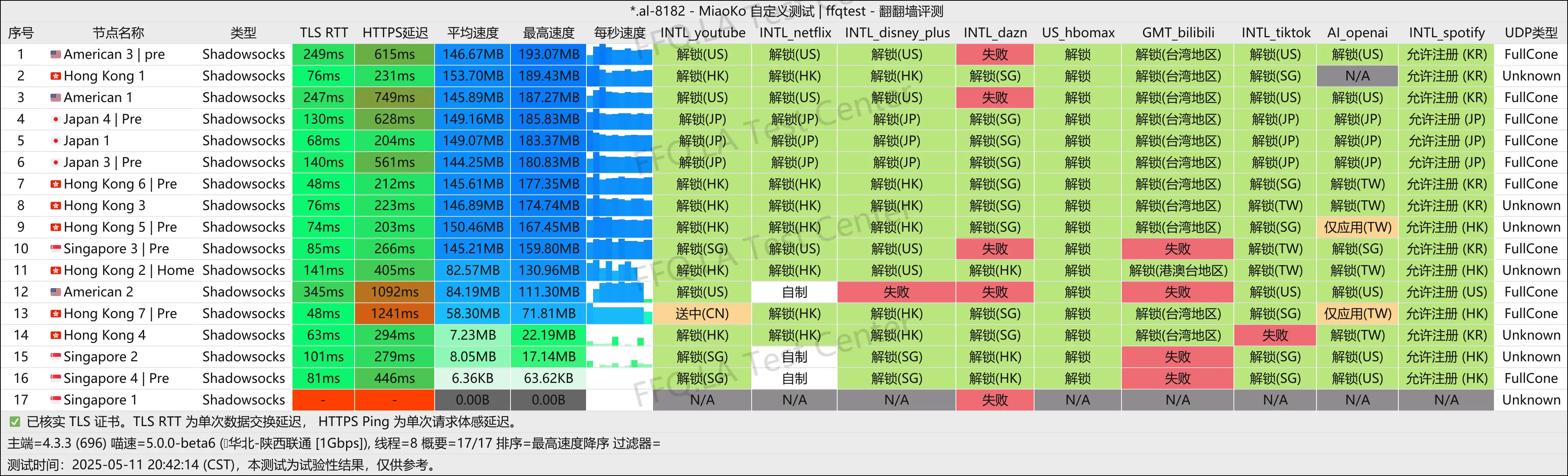
Task: Click the 失败 dazn cell for American 3 | pre
Action: click(995, 54)
